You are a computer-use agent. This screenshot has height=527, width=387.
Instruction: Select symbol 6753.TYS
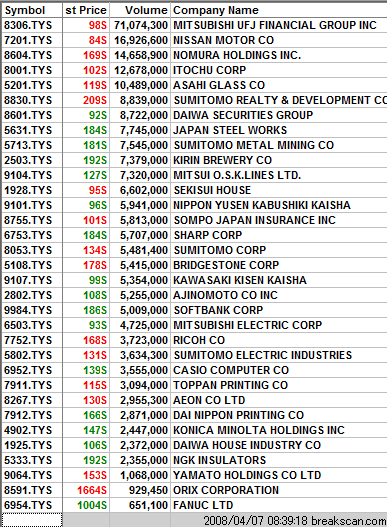(28, 235)
